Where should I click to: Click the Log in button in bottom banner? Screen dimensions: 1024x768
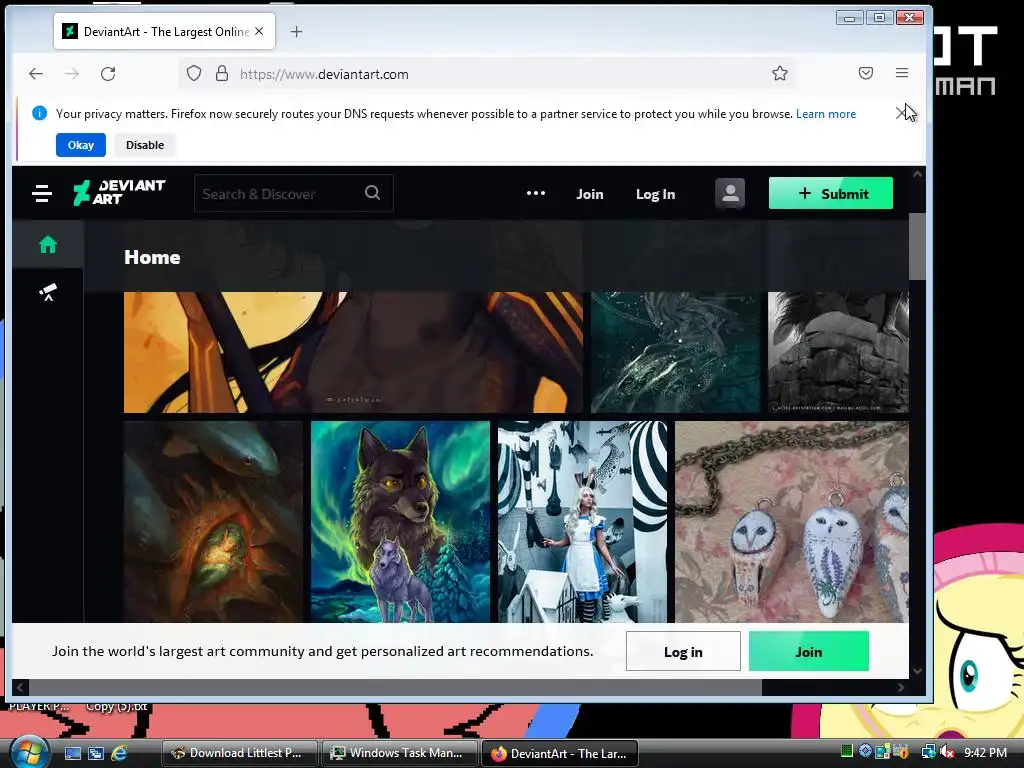click(683, 651)
